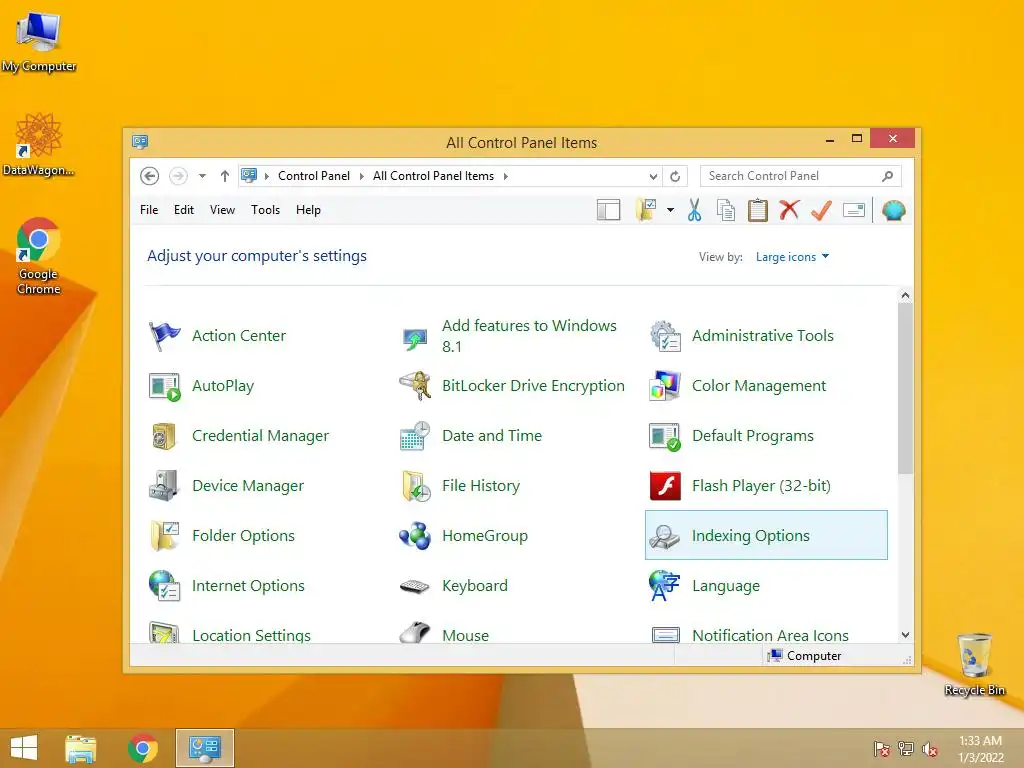Open the Internet Options globe icon

coord(164,585)
